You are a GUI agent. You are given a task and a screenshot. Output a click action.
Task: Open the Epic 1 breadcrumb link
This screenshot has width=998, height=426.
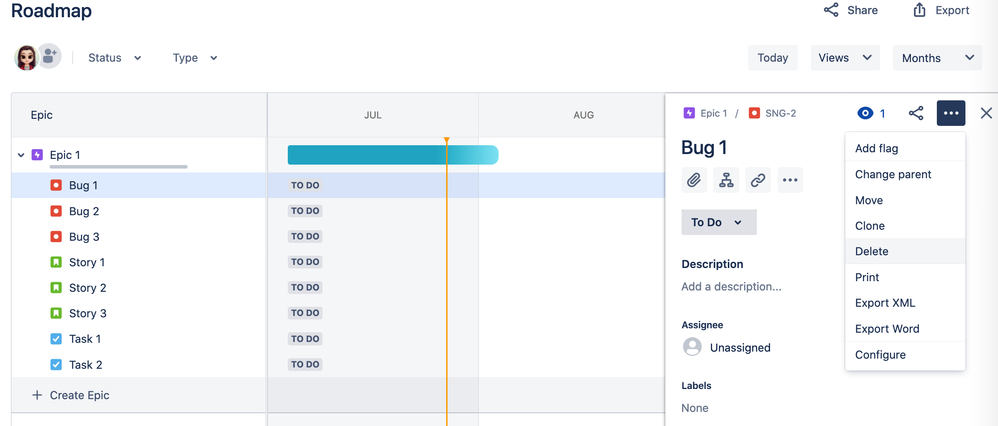coord(713,113)
